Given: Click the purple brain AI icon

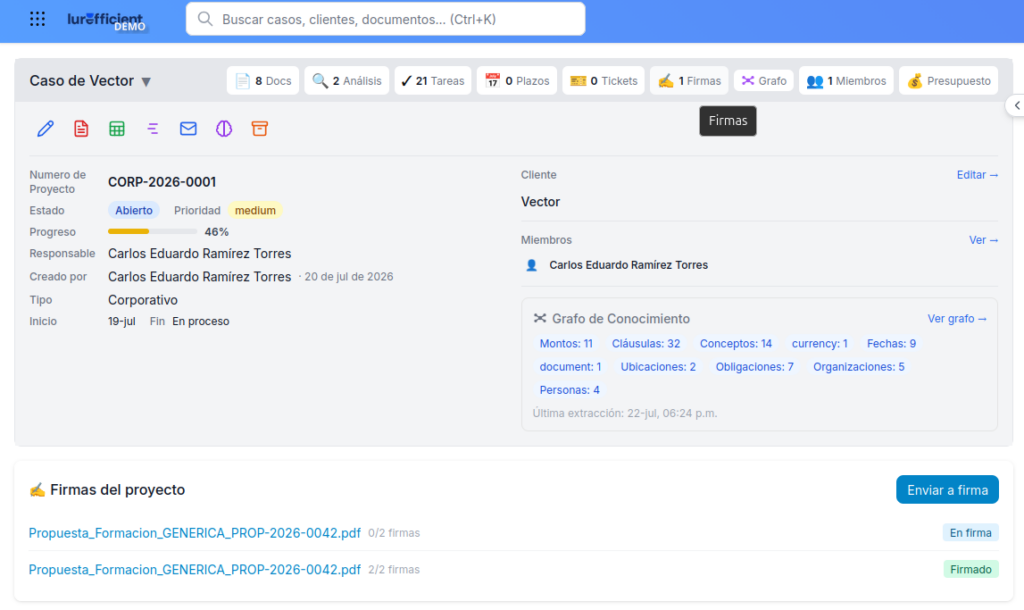Looking at the screenshot, I should click(224, 129).
